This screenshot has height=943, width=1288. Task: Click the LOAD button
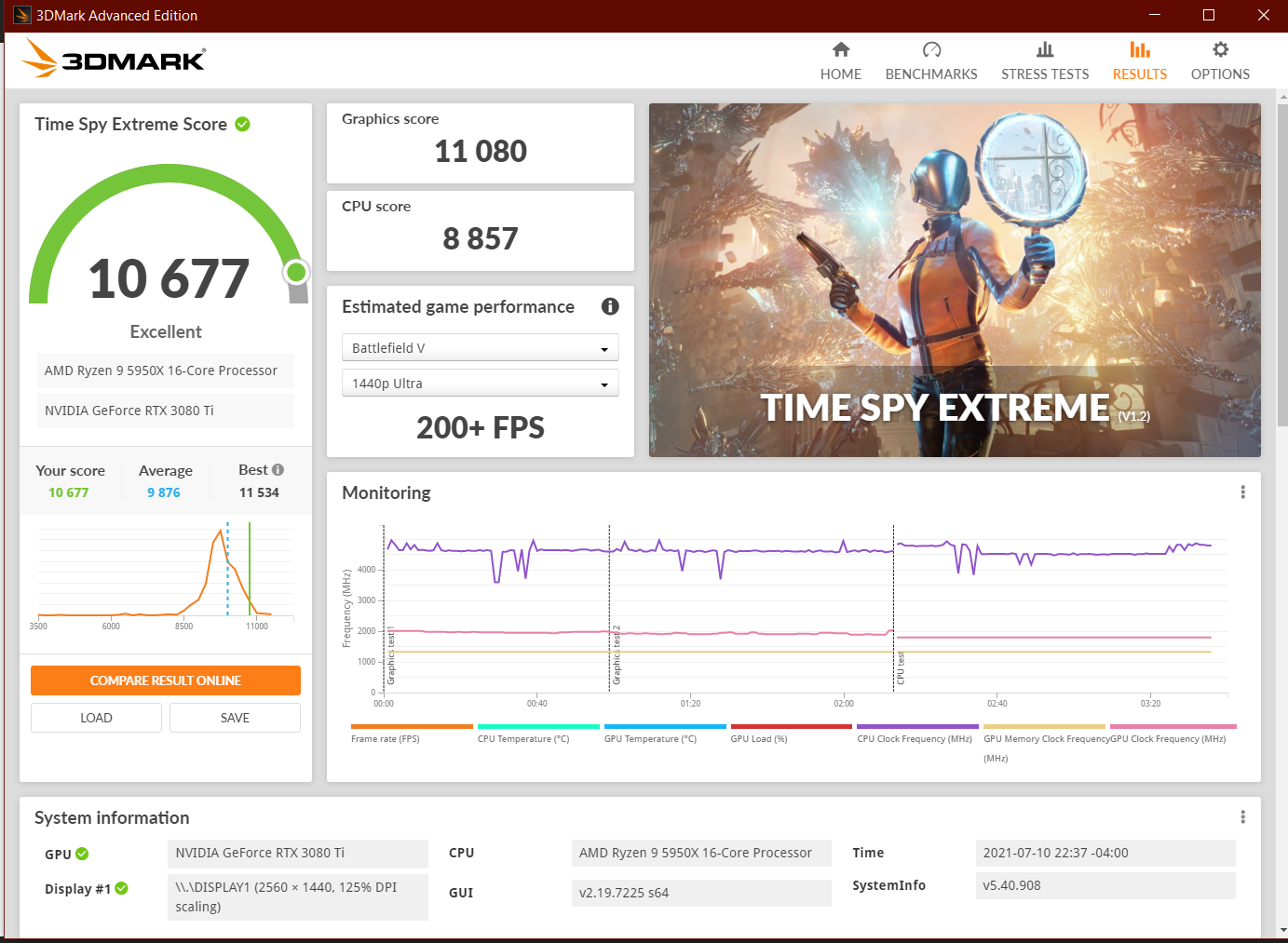[x=96, y=718]
